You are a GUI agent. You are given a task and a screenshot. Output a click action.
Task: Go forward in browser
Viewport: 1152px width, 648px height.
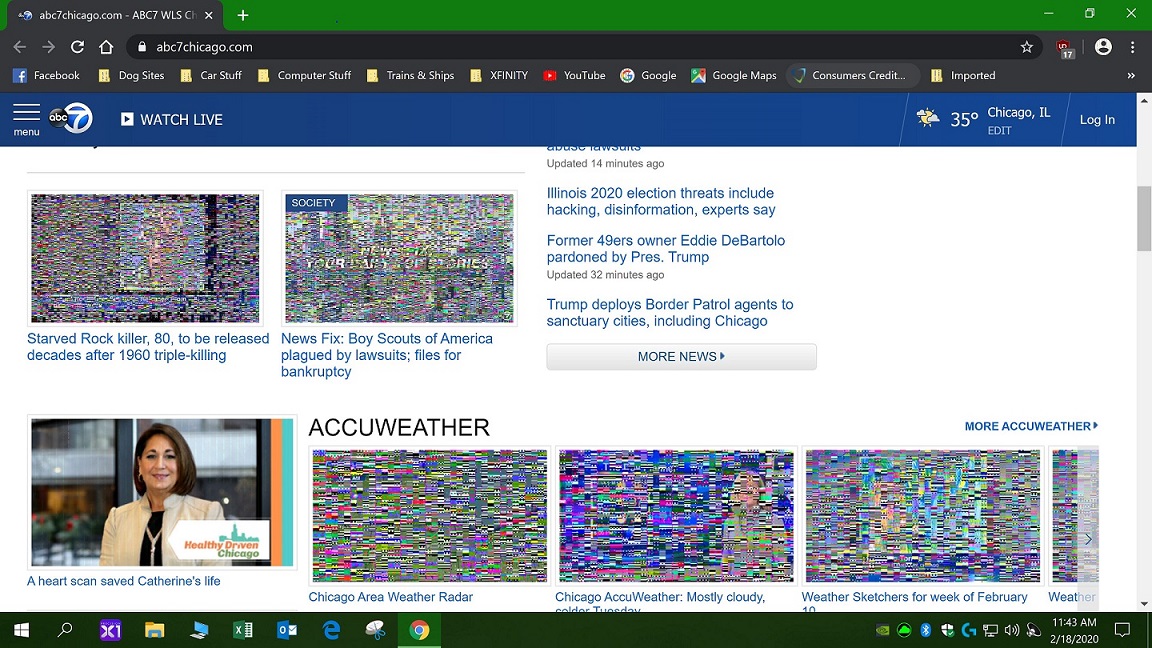coord(48,47)
